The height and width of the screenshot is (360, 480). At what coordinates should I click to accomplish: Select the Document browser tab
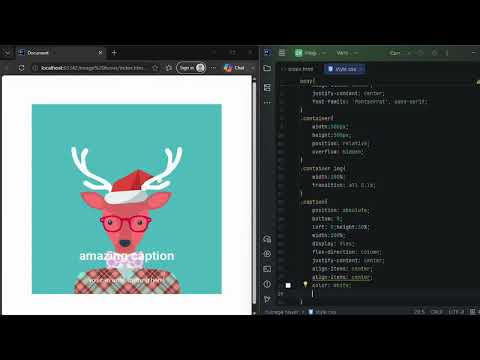60,53
